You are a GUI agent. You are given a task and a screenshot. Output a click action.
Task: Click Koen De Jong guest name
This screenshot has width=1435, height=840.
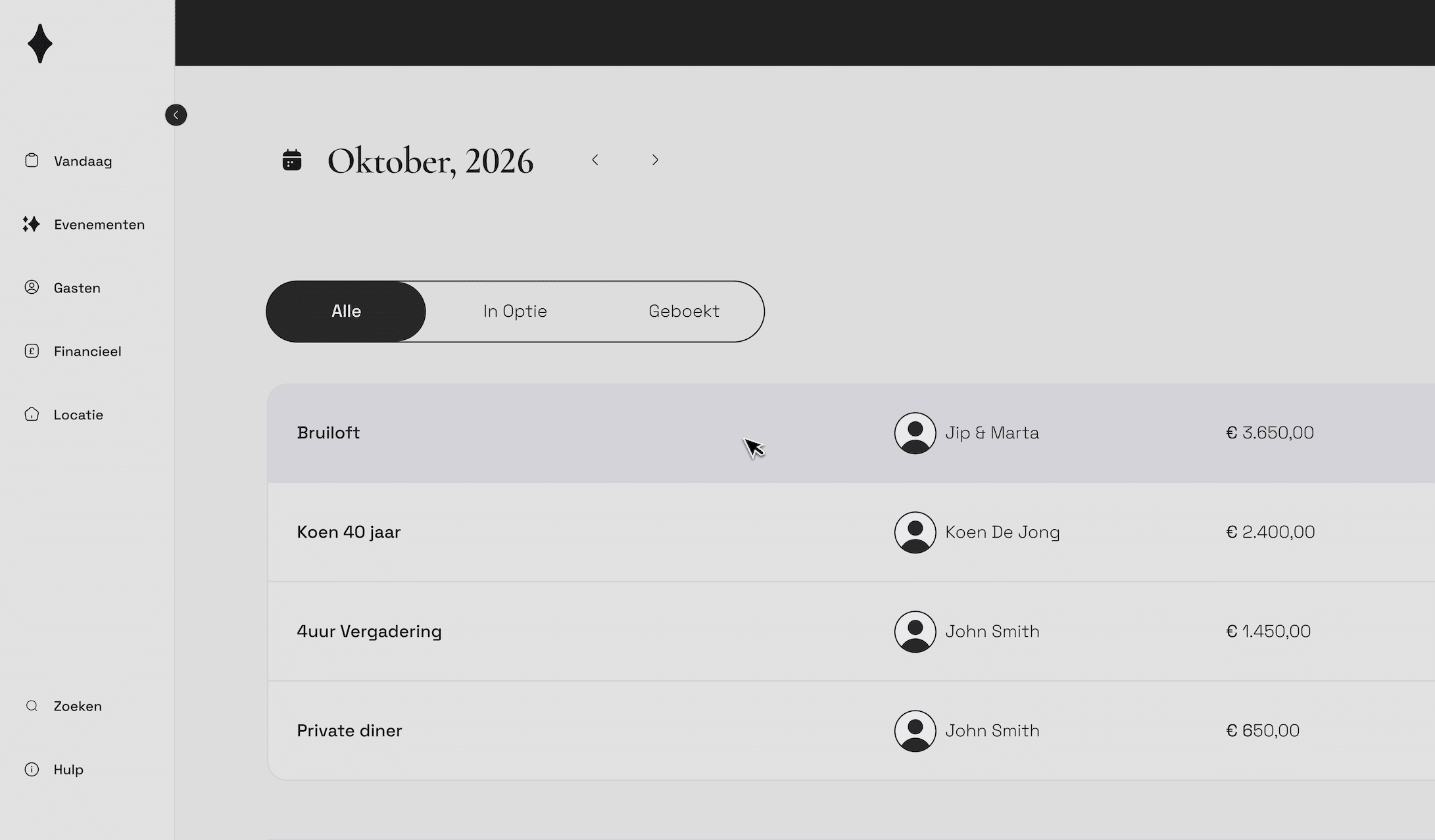(1002, 532)
